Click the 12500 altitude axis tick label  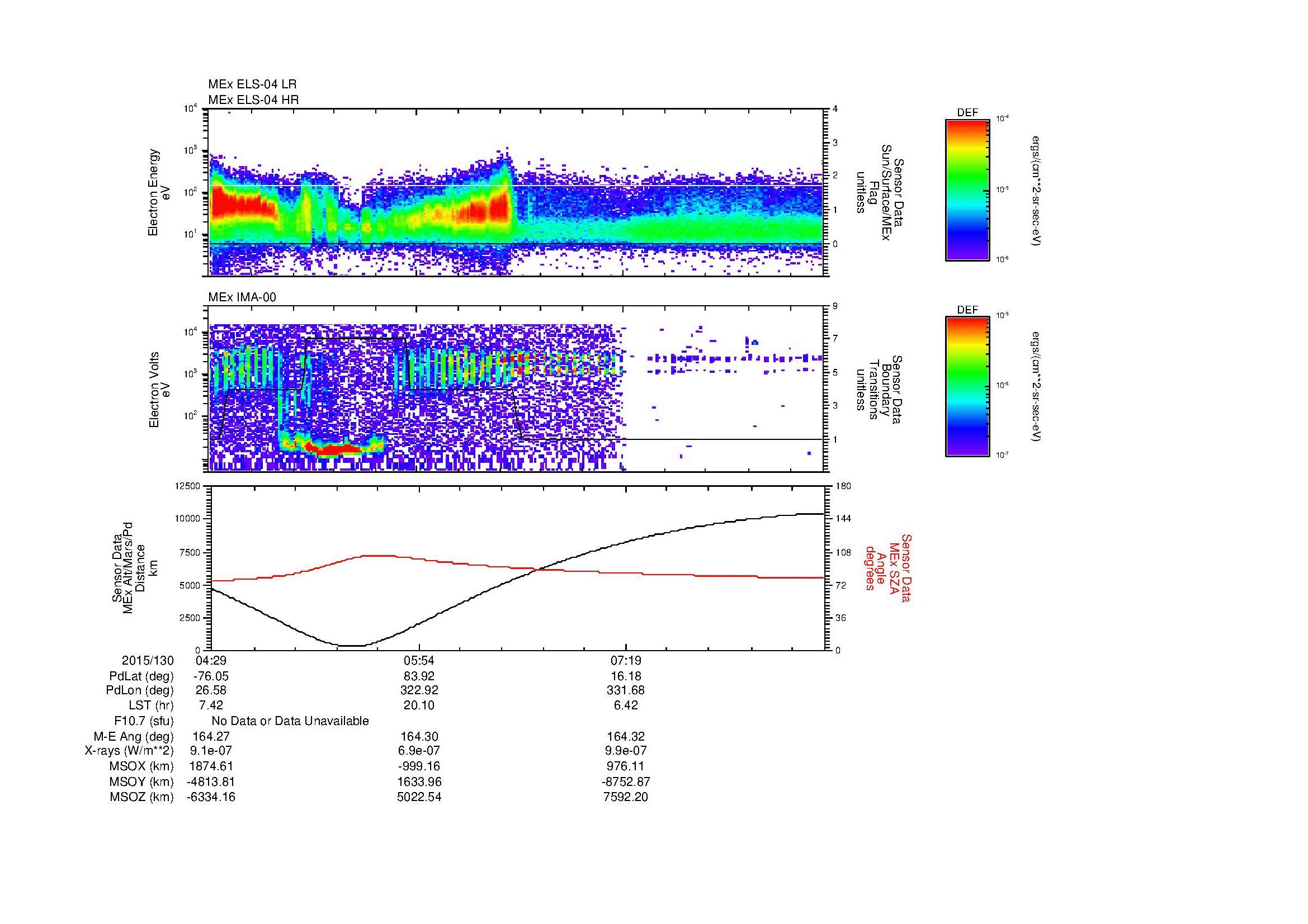pos(188,486)
